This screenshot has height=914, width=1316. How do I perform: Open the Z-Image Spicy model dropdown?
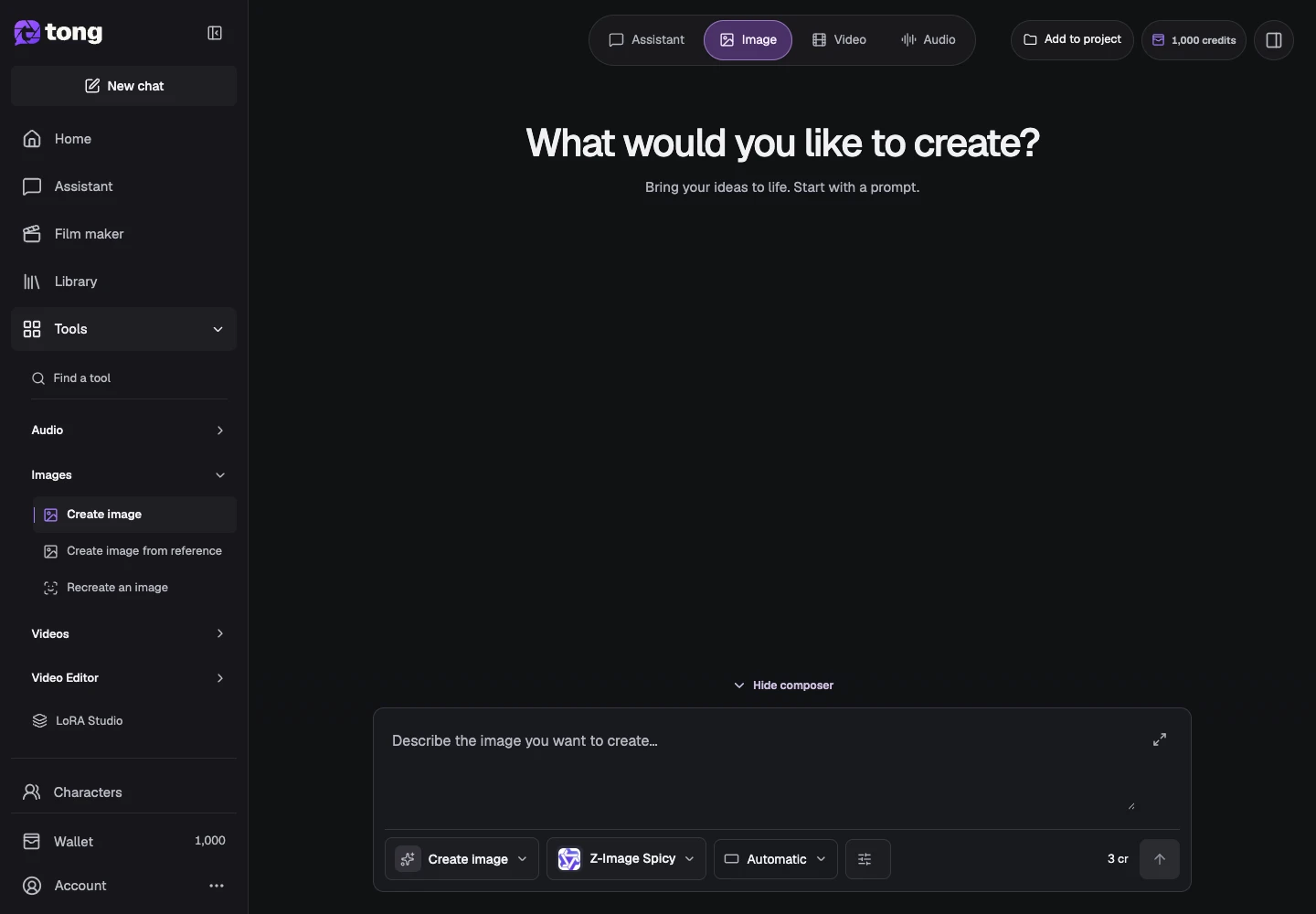point(626,859)
